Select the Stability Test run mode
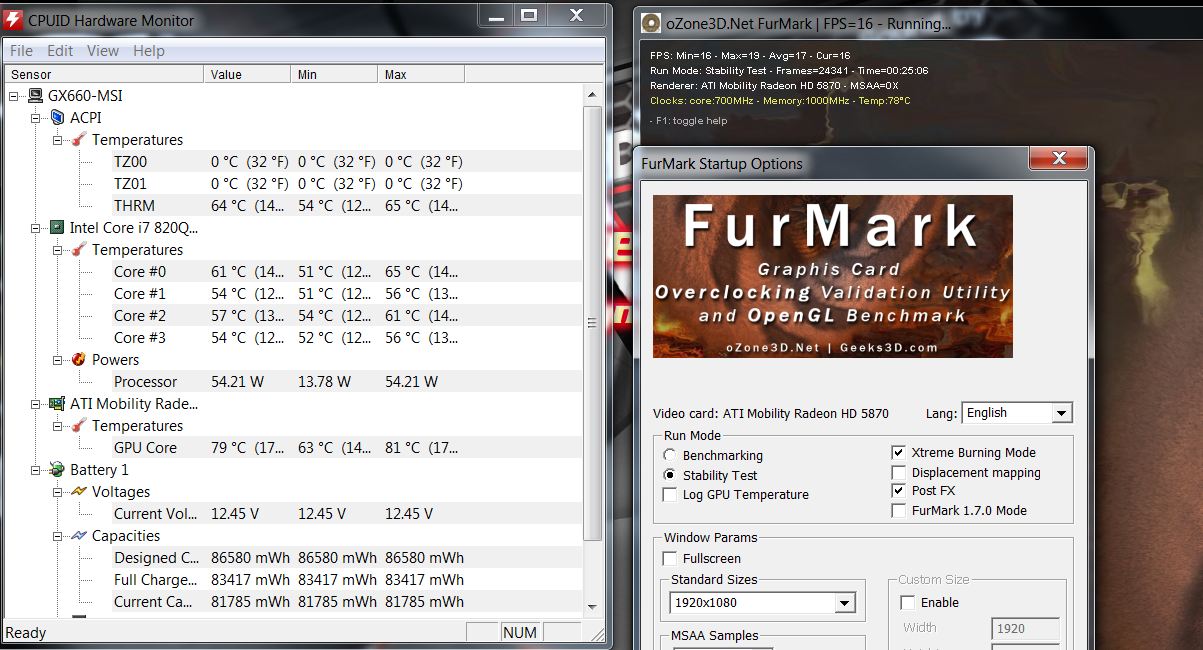 (x=669, y=476)
